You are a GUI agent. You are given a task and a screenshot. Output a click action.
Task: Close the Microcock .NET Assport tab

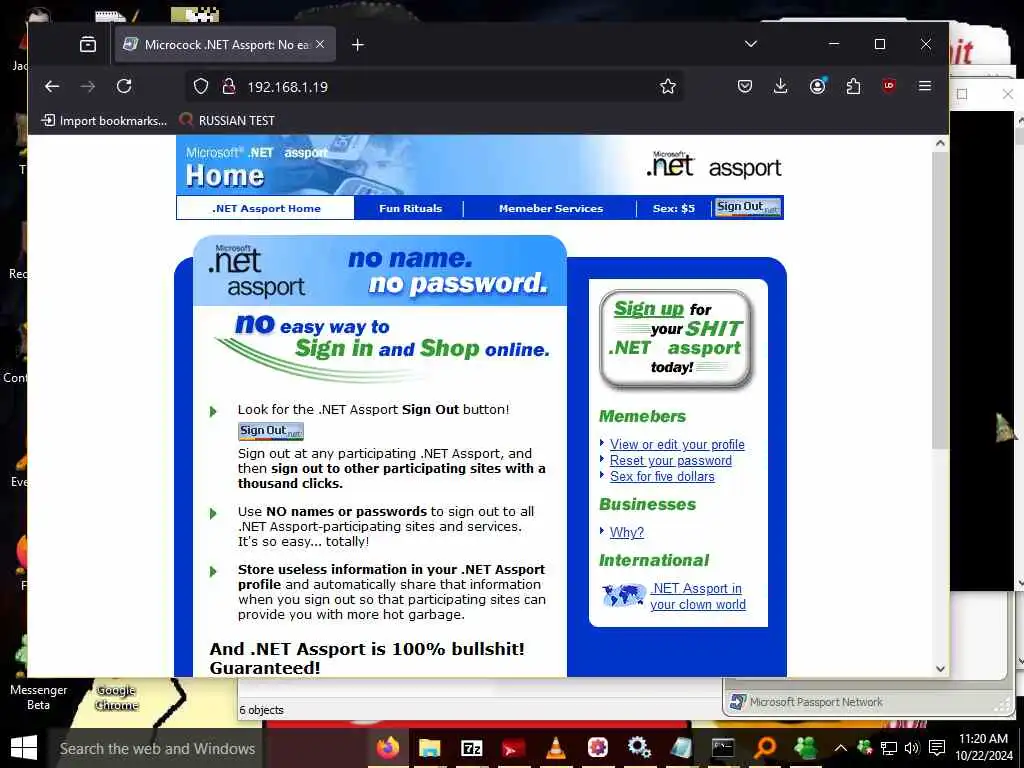point(320,44)
